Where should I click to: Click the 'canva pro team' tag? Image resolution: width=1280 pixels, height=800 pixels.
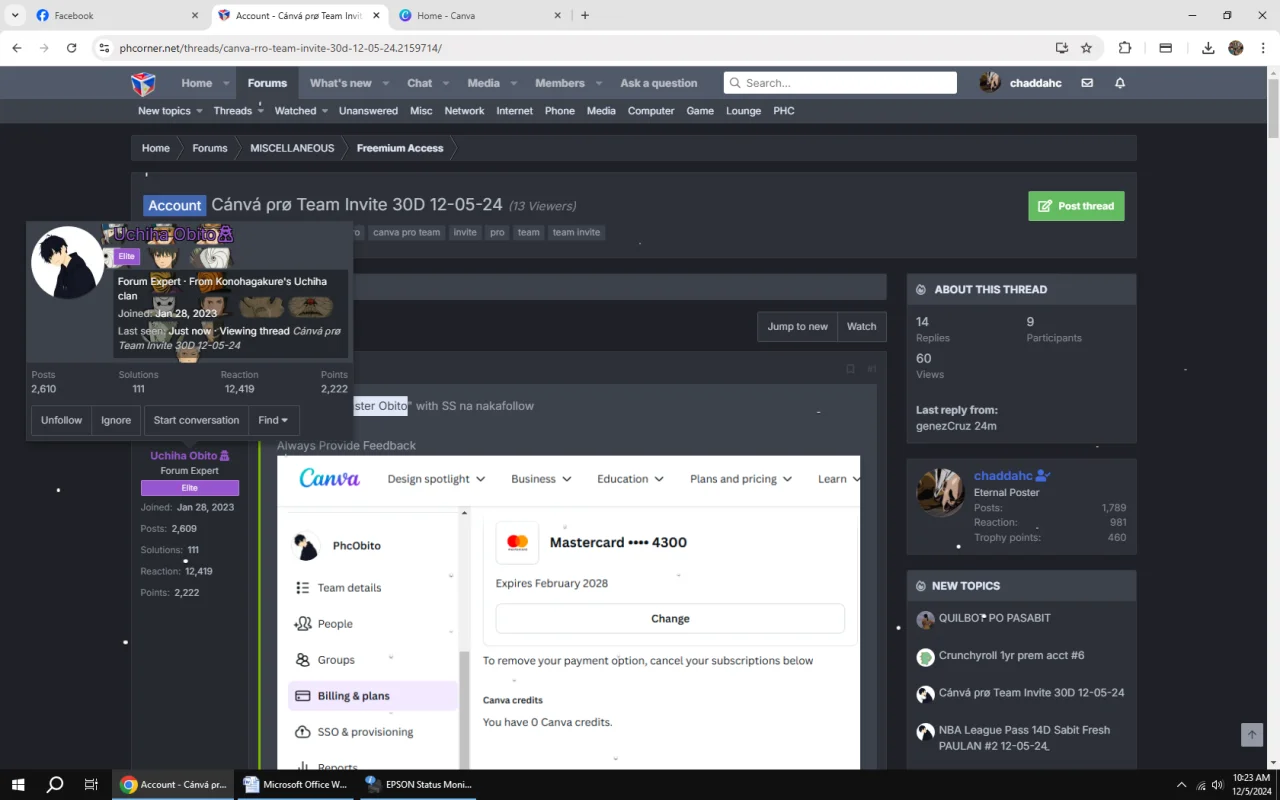(x=406, y=232)
